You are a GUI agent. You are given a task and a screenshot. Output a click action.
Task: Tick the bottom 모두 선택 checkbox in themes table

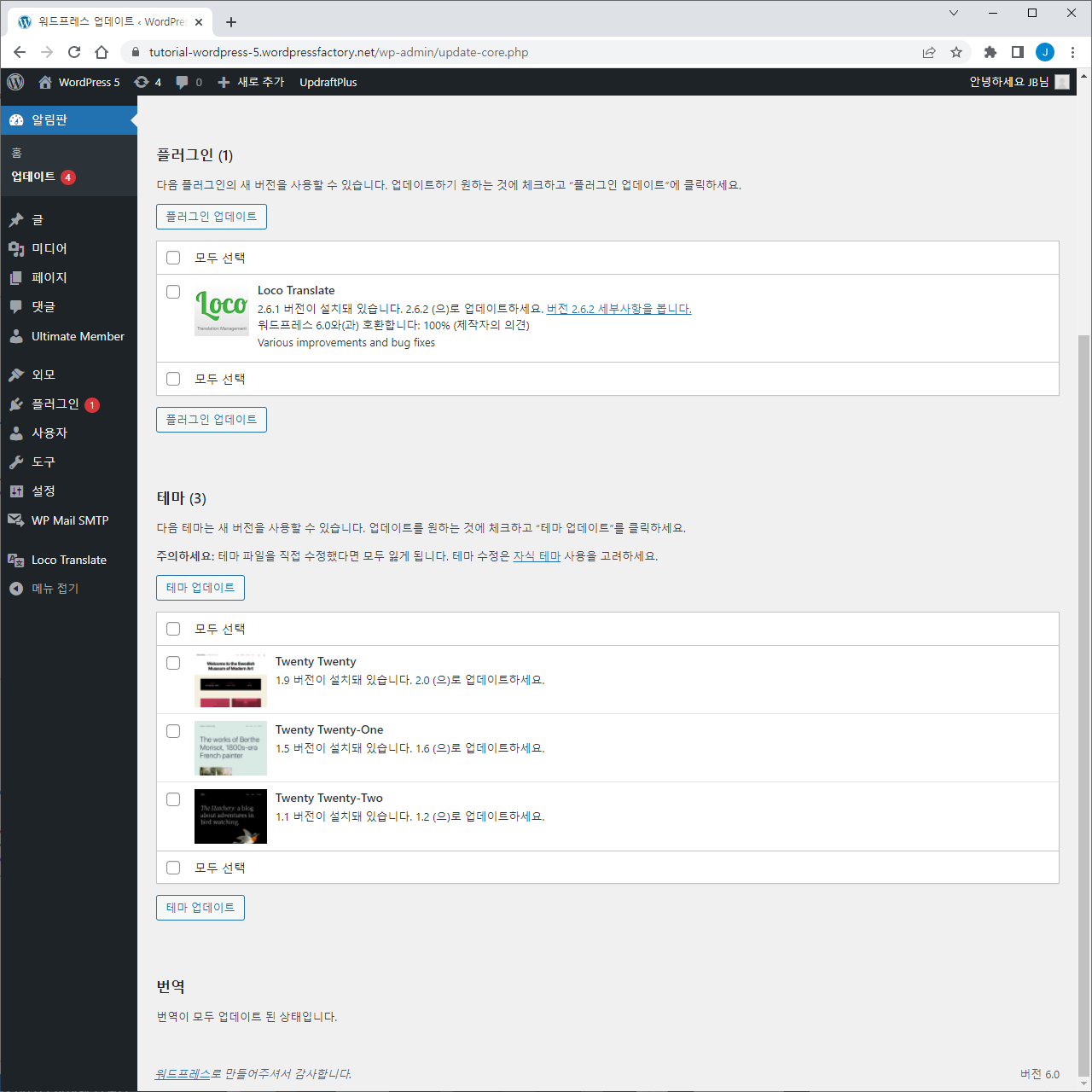click(173, 868)
